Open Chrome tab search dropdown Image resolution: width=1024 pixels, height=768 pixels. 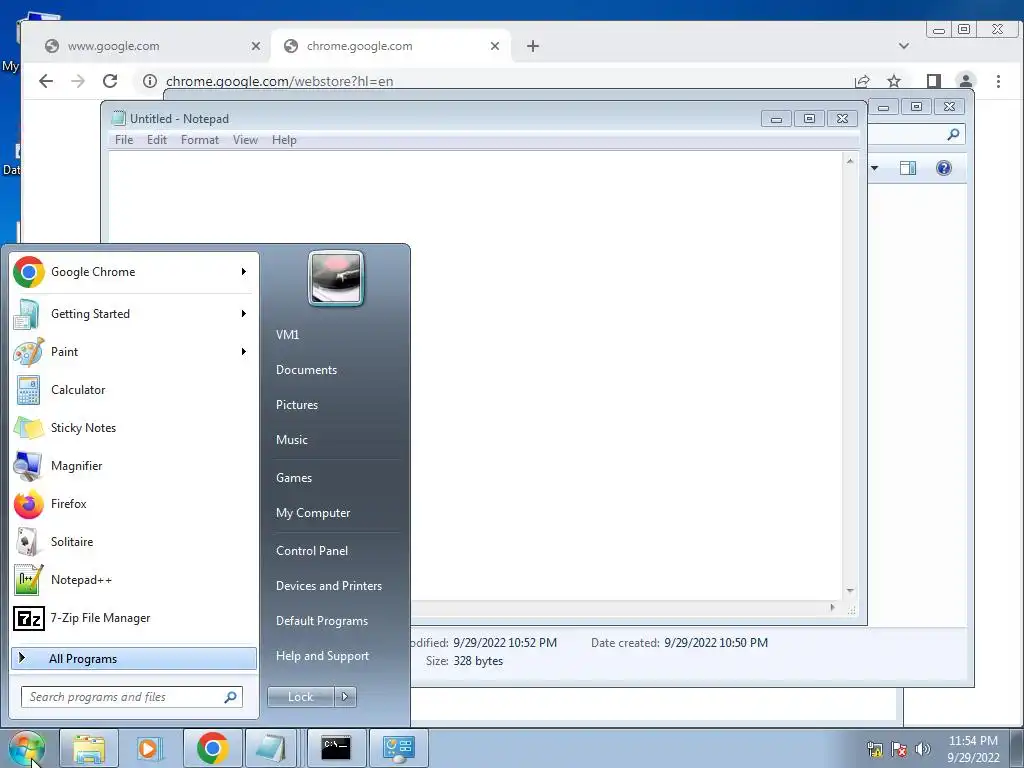point(904,46)
